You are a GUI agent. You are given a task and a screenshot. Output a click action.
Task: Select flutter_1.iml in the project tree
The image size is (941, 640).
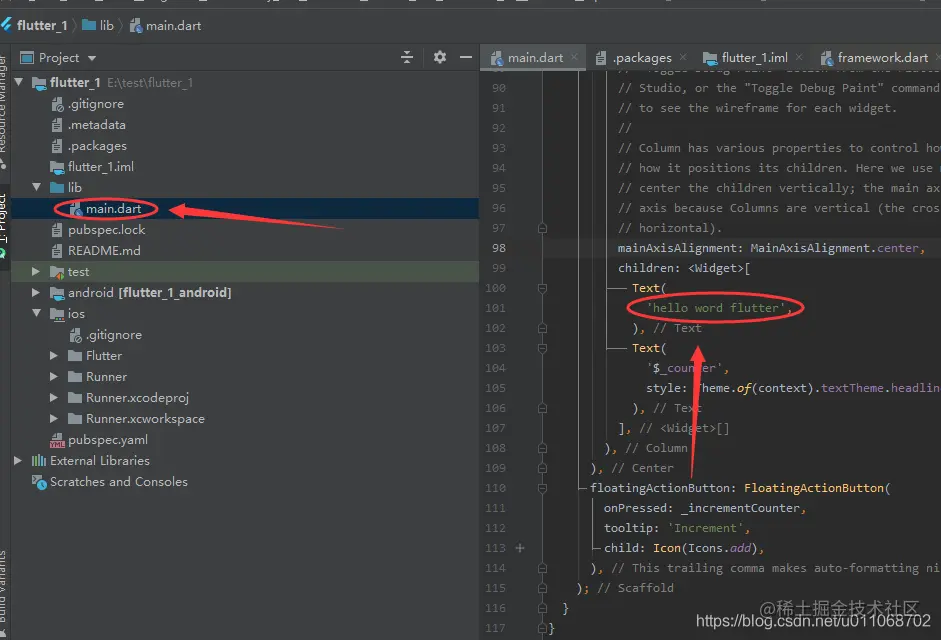coord(92,167)
